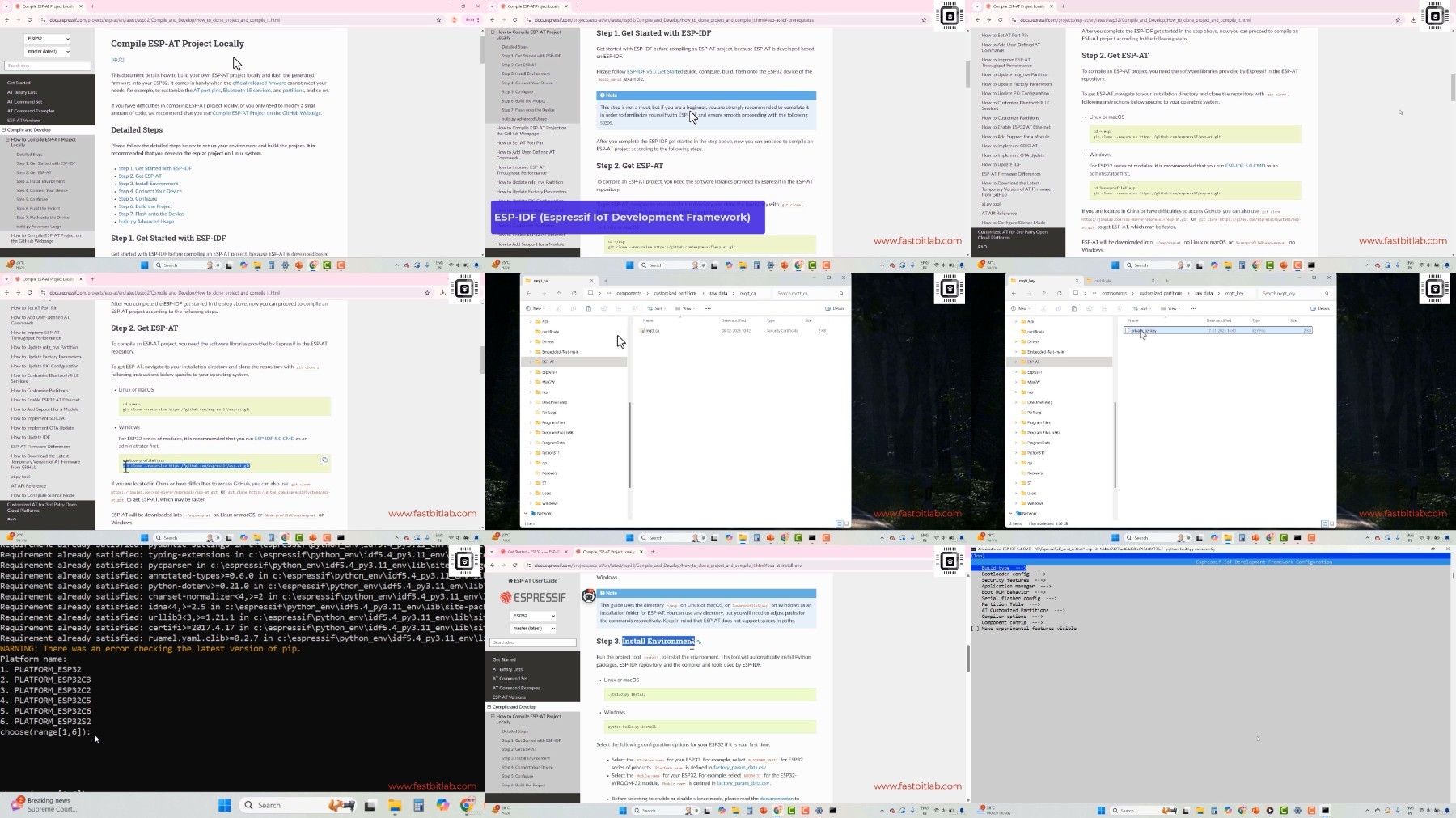Click the ESPRESSIF logo in the docs sidebar

533,598
